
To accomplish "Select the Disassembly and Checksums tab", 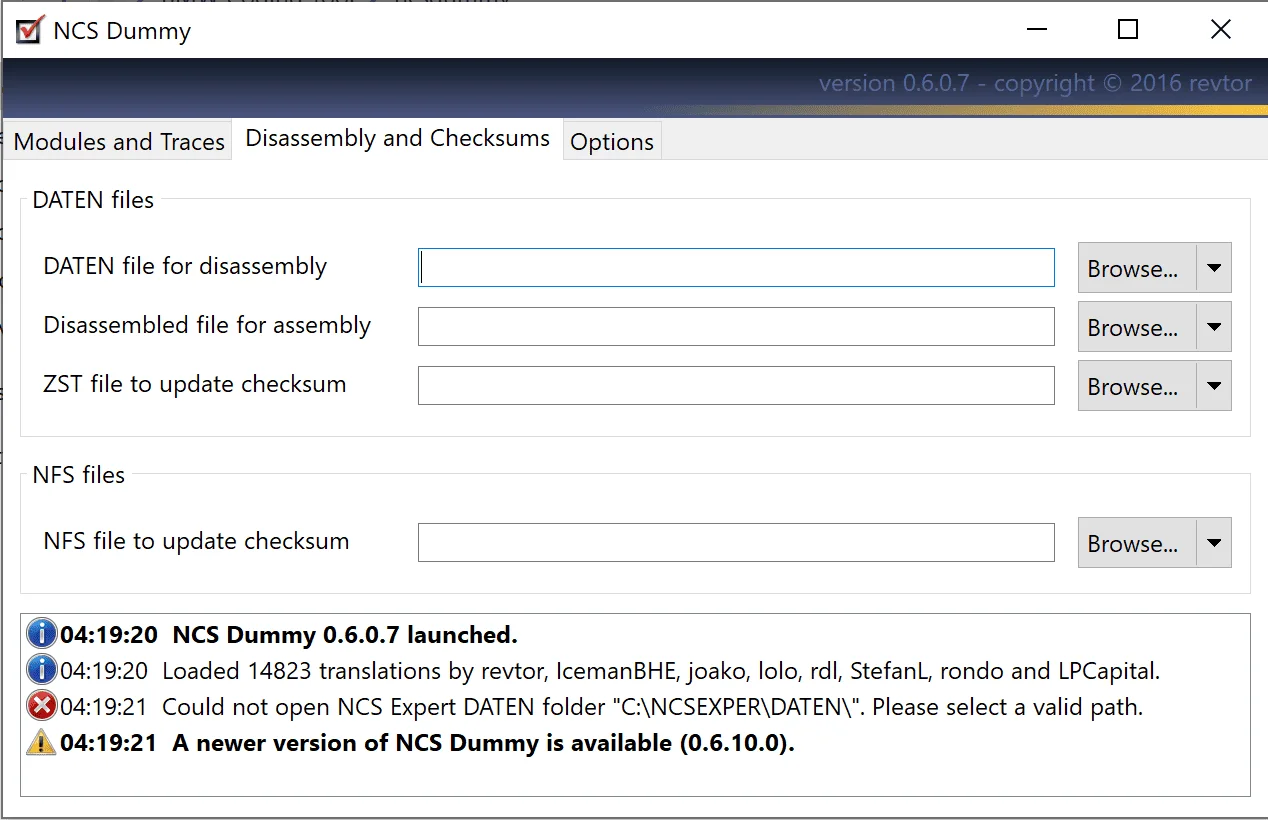I will pyautogui.click(x=398, y=138).
